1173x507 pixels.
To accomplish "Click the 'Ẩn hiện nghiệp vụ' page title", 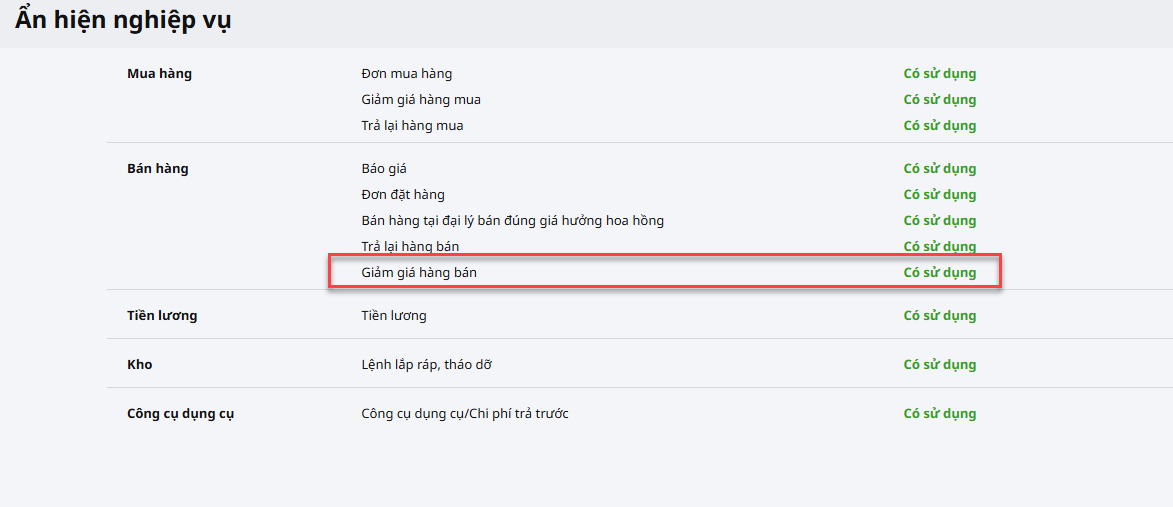I will click(x=123, y=20).
